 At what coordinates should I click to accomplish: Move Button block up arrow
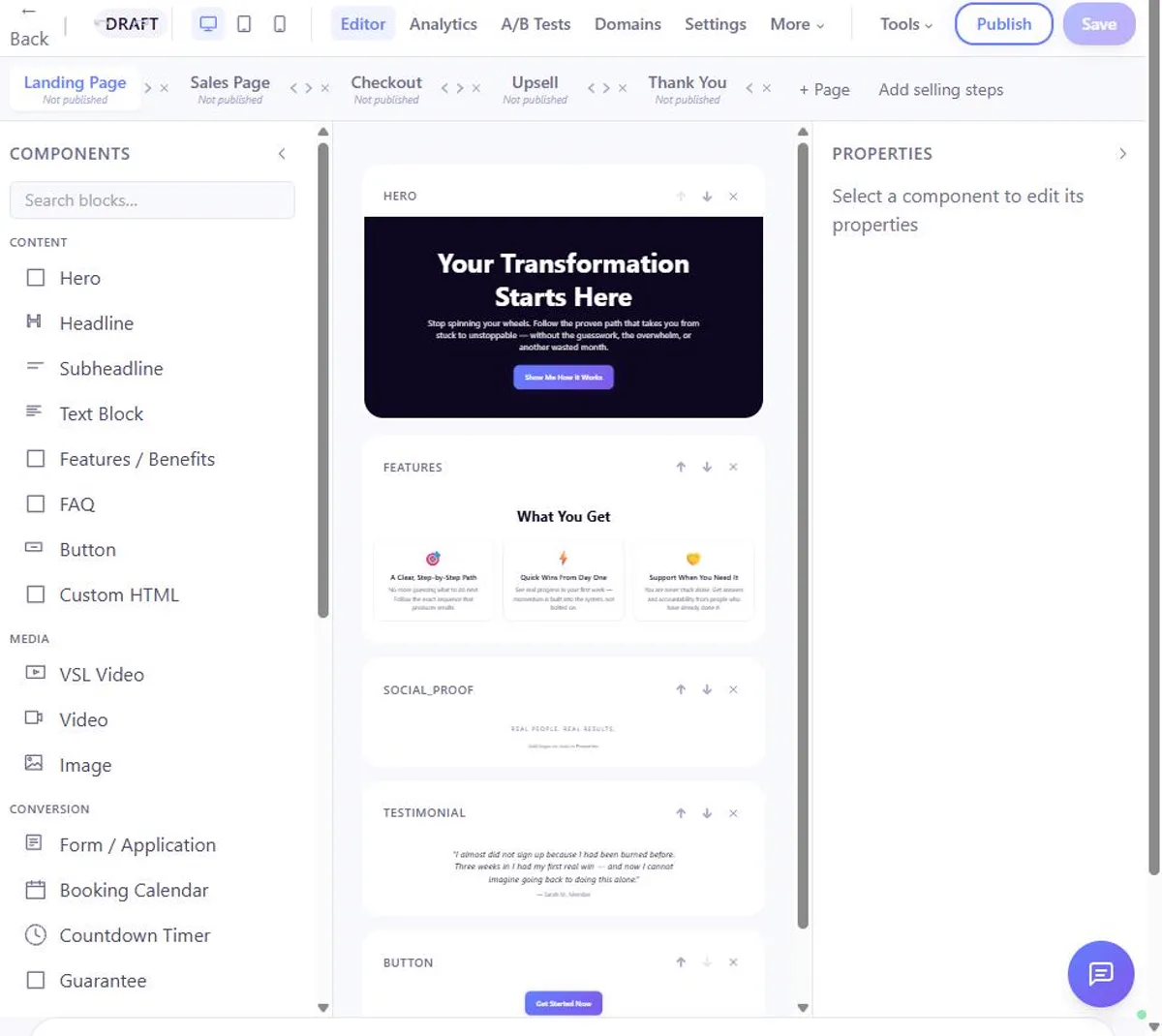tap(681, 962)
